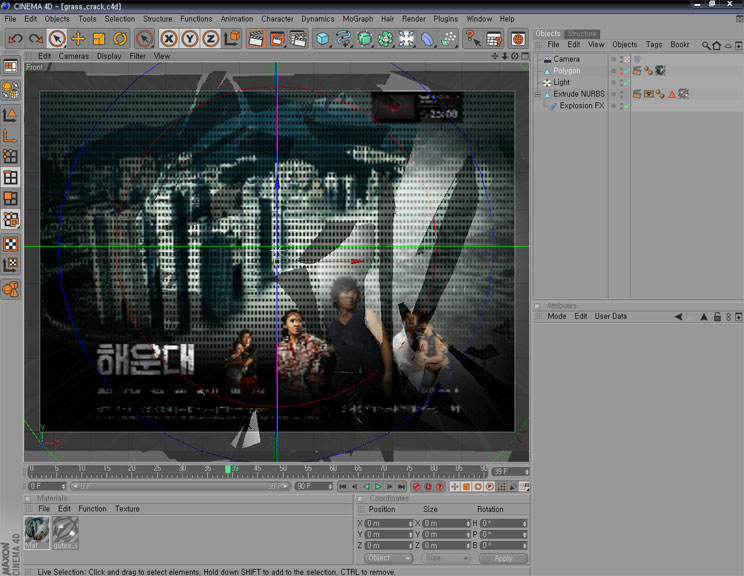The height and width of the screenshot is (576, 744).
Task: Toggle Y axis lock
Action: click(190, 38)
